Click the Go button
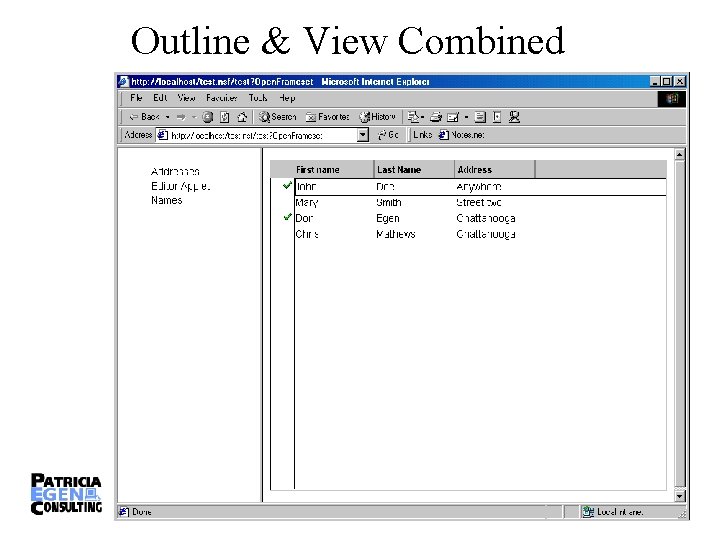Screen dimensions: 720x540 pos(388,135)
